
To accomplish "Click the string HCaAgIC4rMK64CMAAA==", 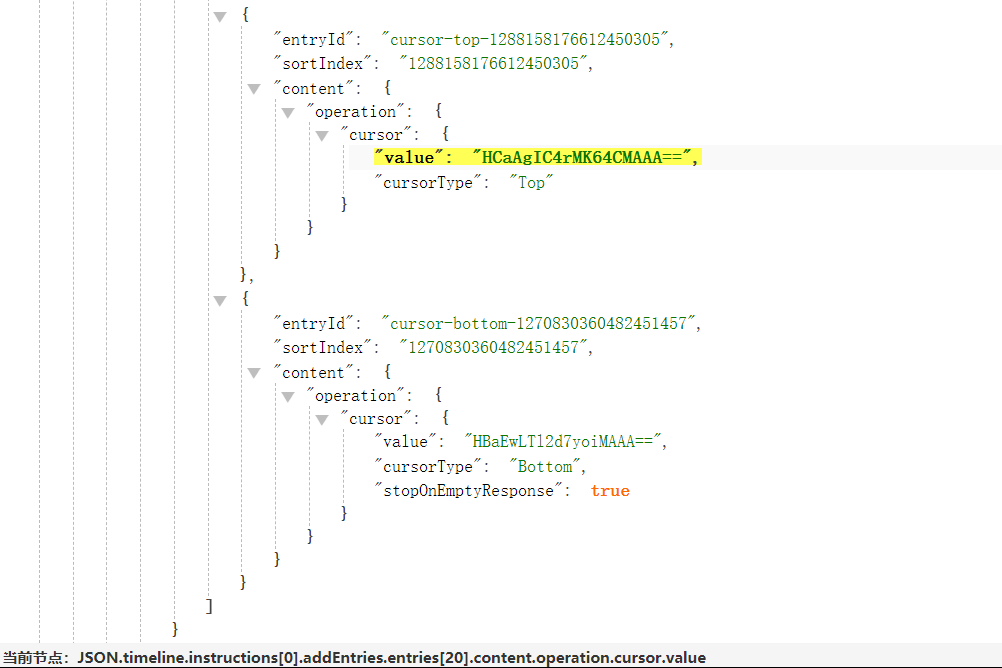I will tap(583, 158).
